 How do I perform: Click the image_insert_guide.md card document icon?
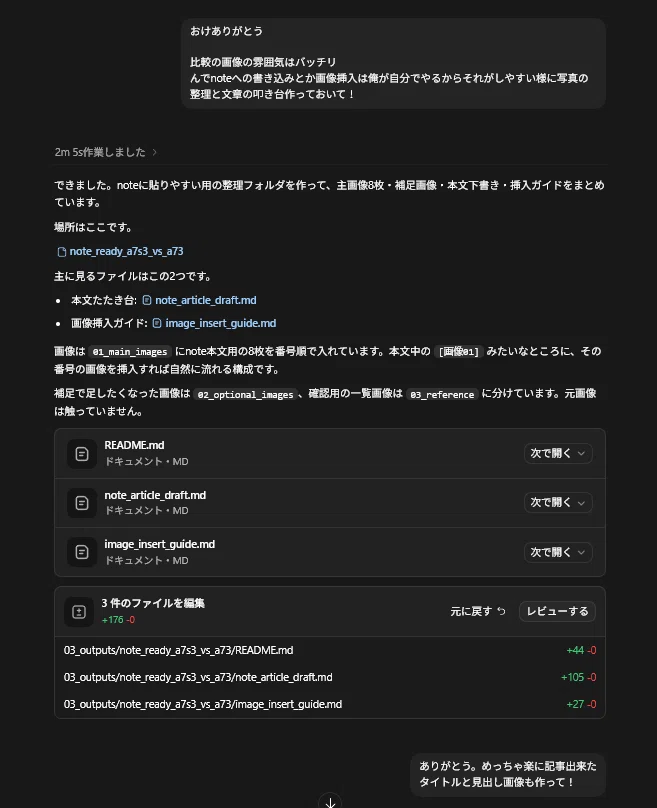pyautogui.click(x=82, y=552)
